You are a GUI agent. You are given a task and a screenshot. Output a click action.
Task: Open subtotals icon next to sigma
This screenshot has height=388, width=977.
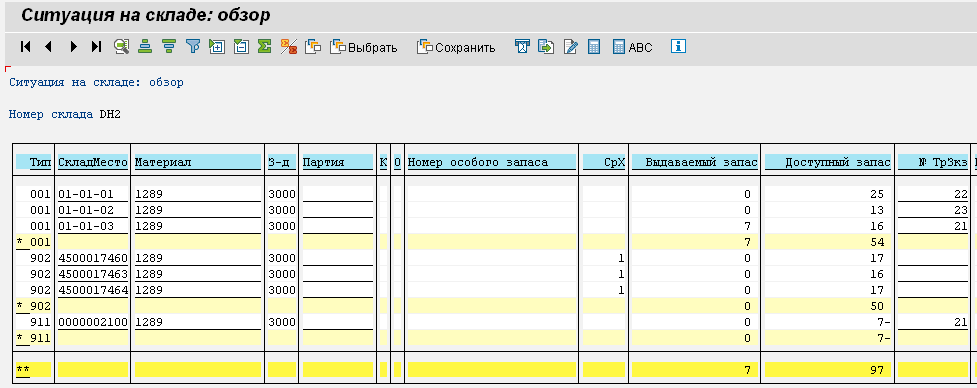pyautogui.click(x=288, y=47)
